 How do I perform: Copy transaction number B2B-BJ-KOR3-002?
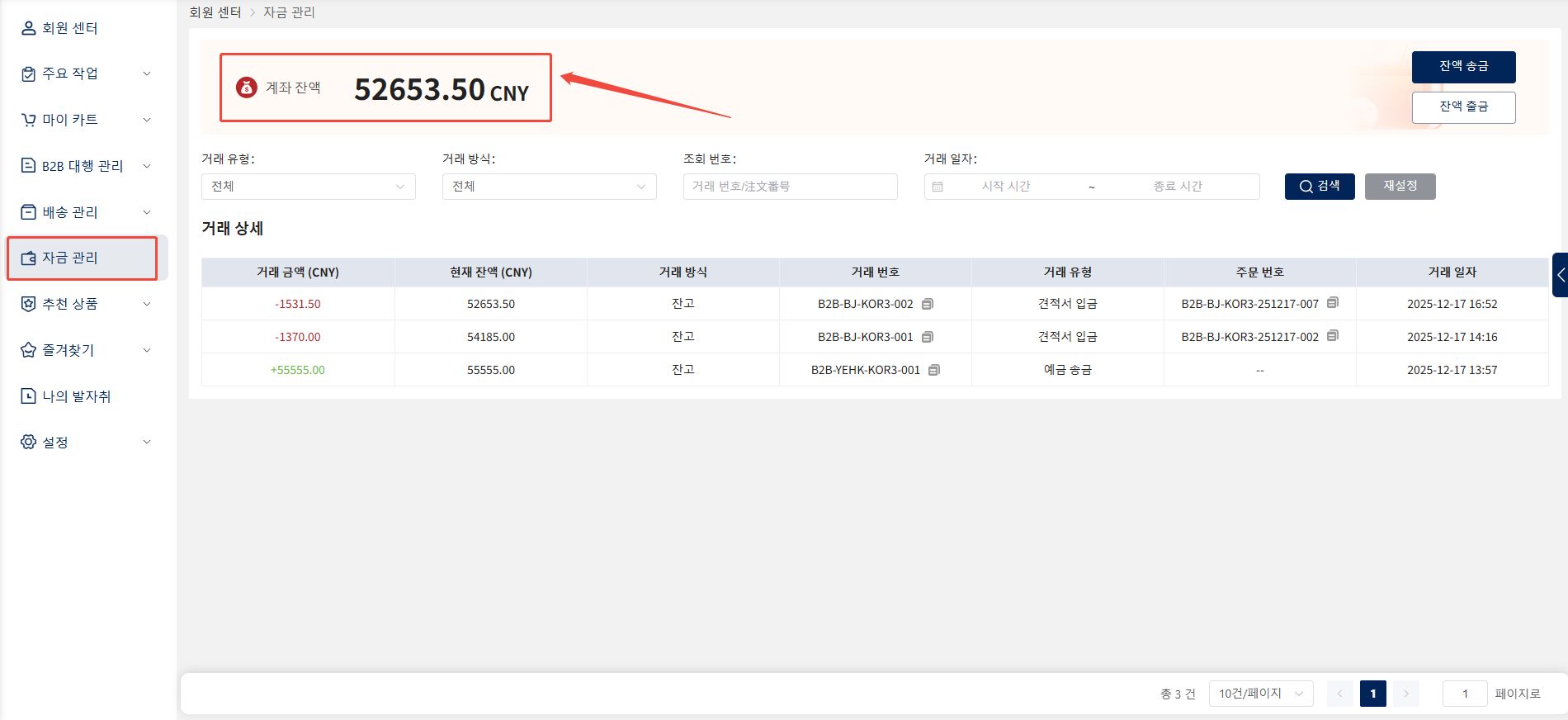[x=928, y=304]
